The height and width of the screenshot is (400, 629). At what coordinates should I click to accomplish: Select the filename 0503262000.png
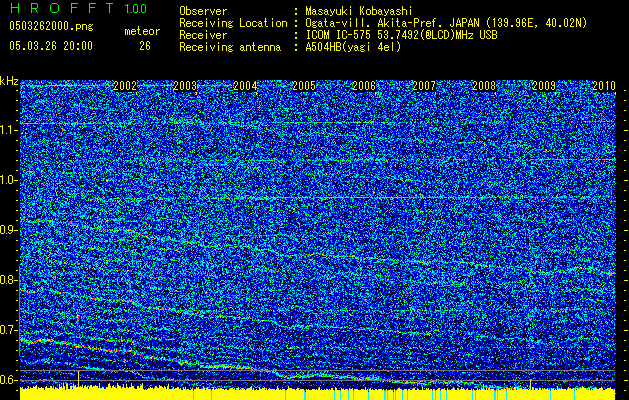tap(51, 27)
